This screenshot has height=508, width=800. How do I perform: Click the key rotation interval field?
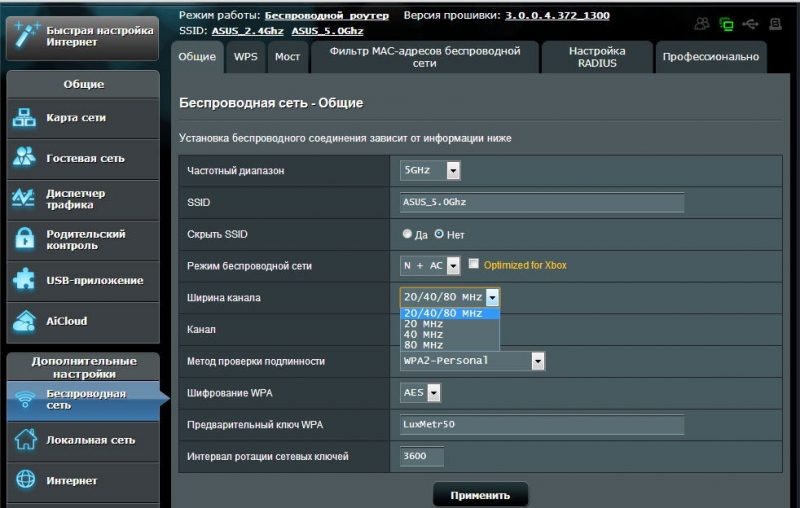[421, 456]
